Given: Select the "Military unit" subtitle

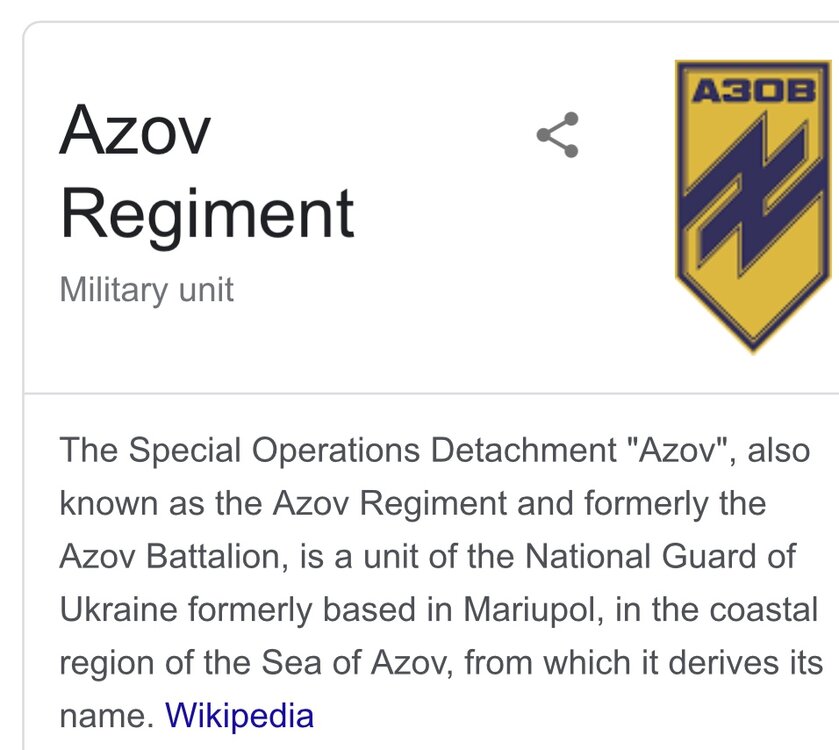Looking at the screenshot, I should [146, 290].
